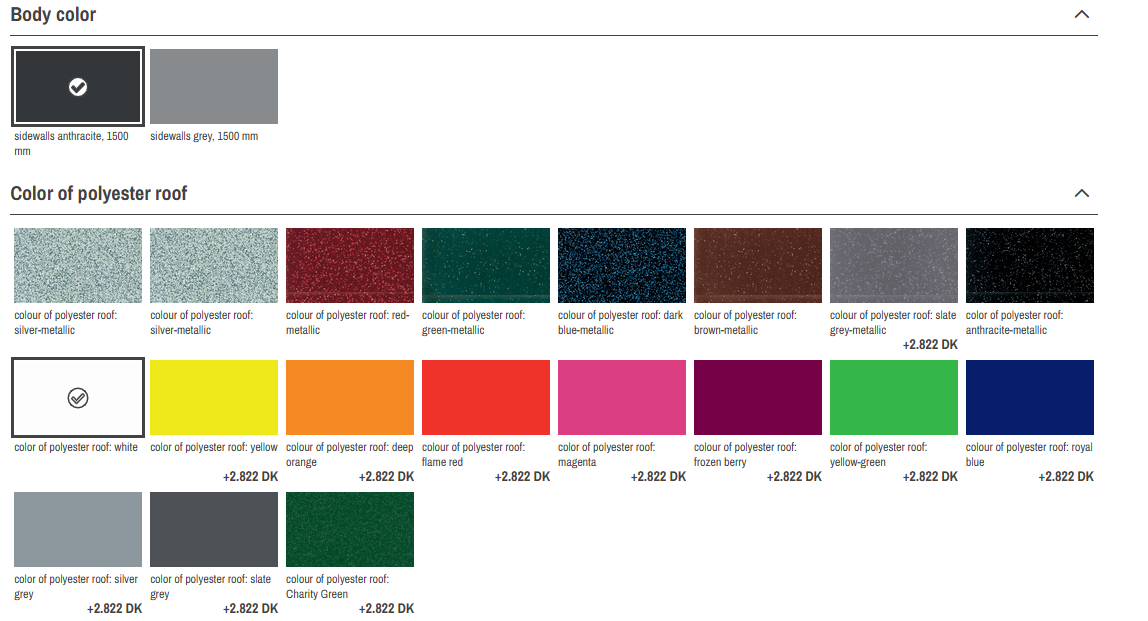Select flame red roof color
This screenshot has width=1148, height=621.
pyautogui.click(x=485, y=397)
